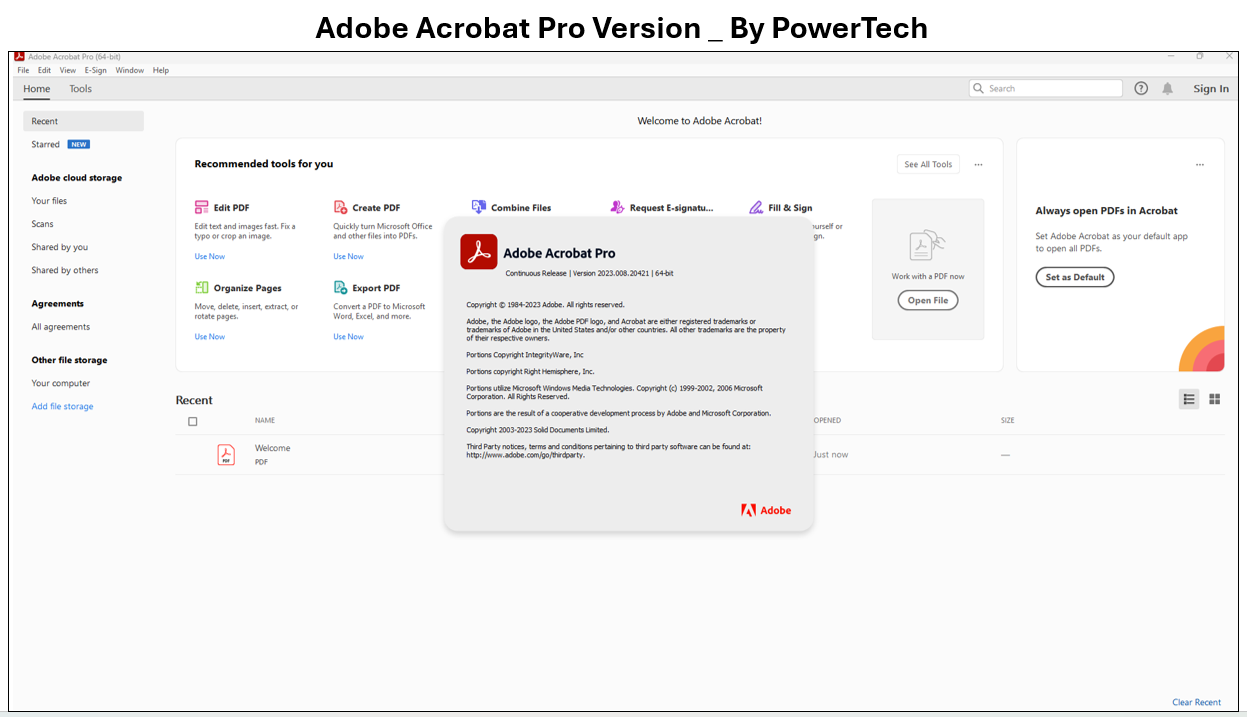Check the notifications bell icon
This screenshot has width=1247, height=717.
point(1167,88)
